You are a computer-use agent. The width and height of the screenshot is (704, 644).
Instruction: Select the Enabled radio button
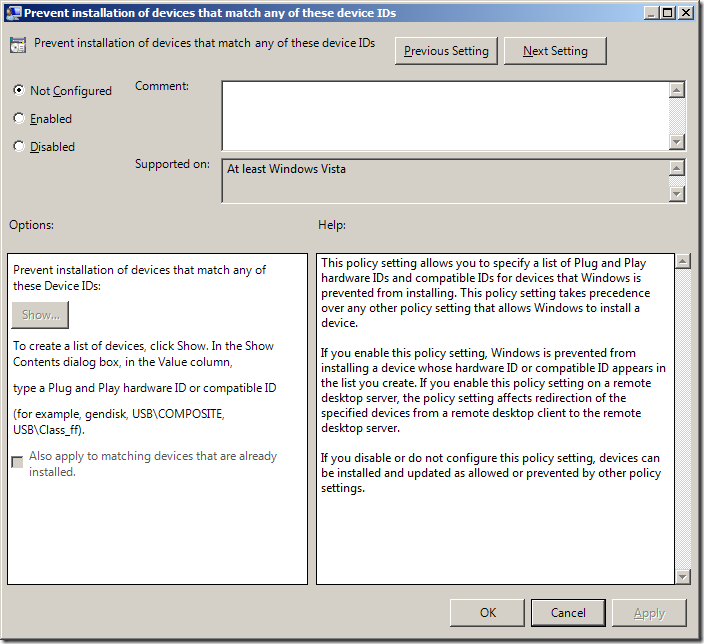(19, 118)
